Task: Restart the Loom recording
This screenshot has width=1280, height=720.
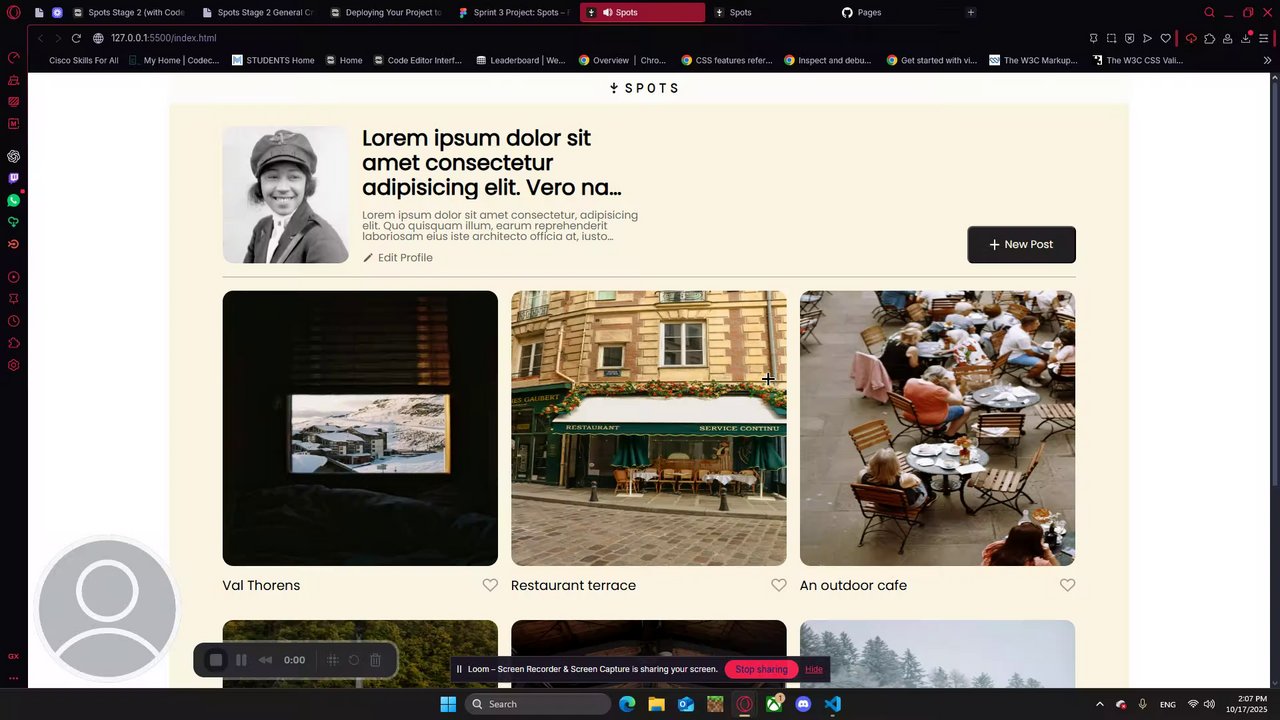Action: pos(354,660)
